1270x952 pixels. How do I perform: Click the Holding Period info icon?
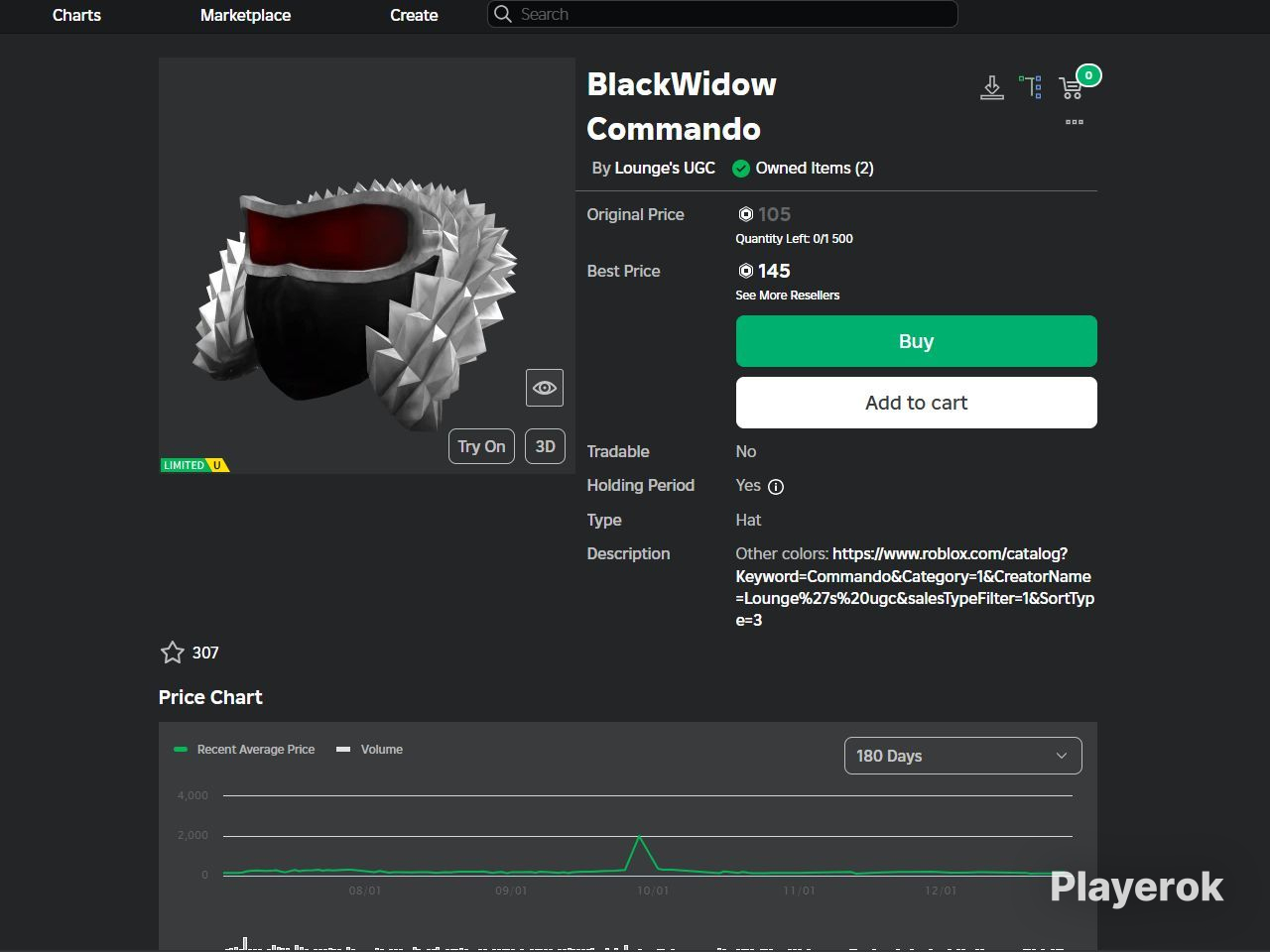[776, 486]
